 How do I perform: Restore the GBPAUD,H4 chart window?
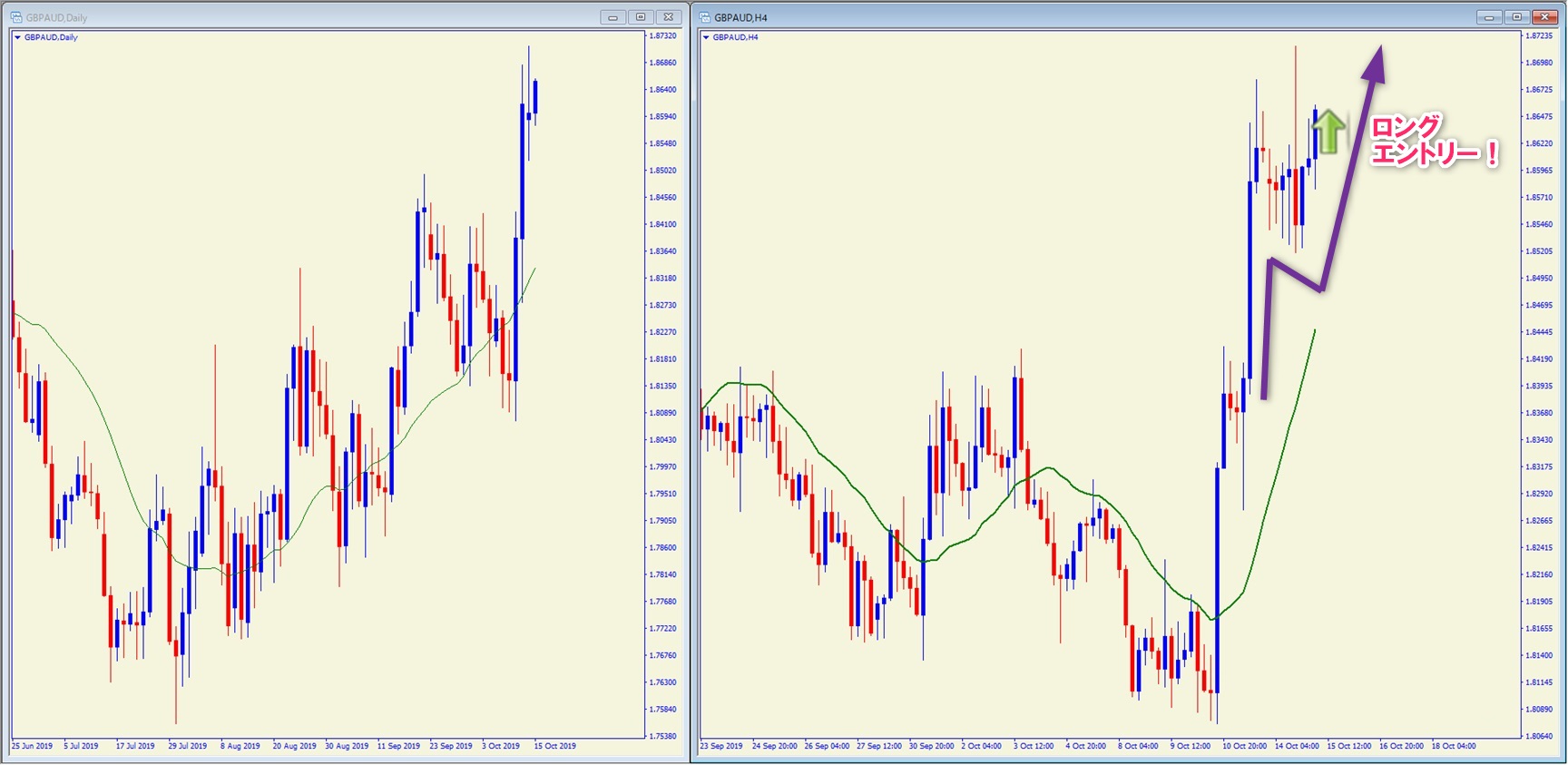pos(1516,17)
